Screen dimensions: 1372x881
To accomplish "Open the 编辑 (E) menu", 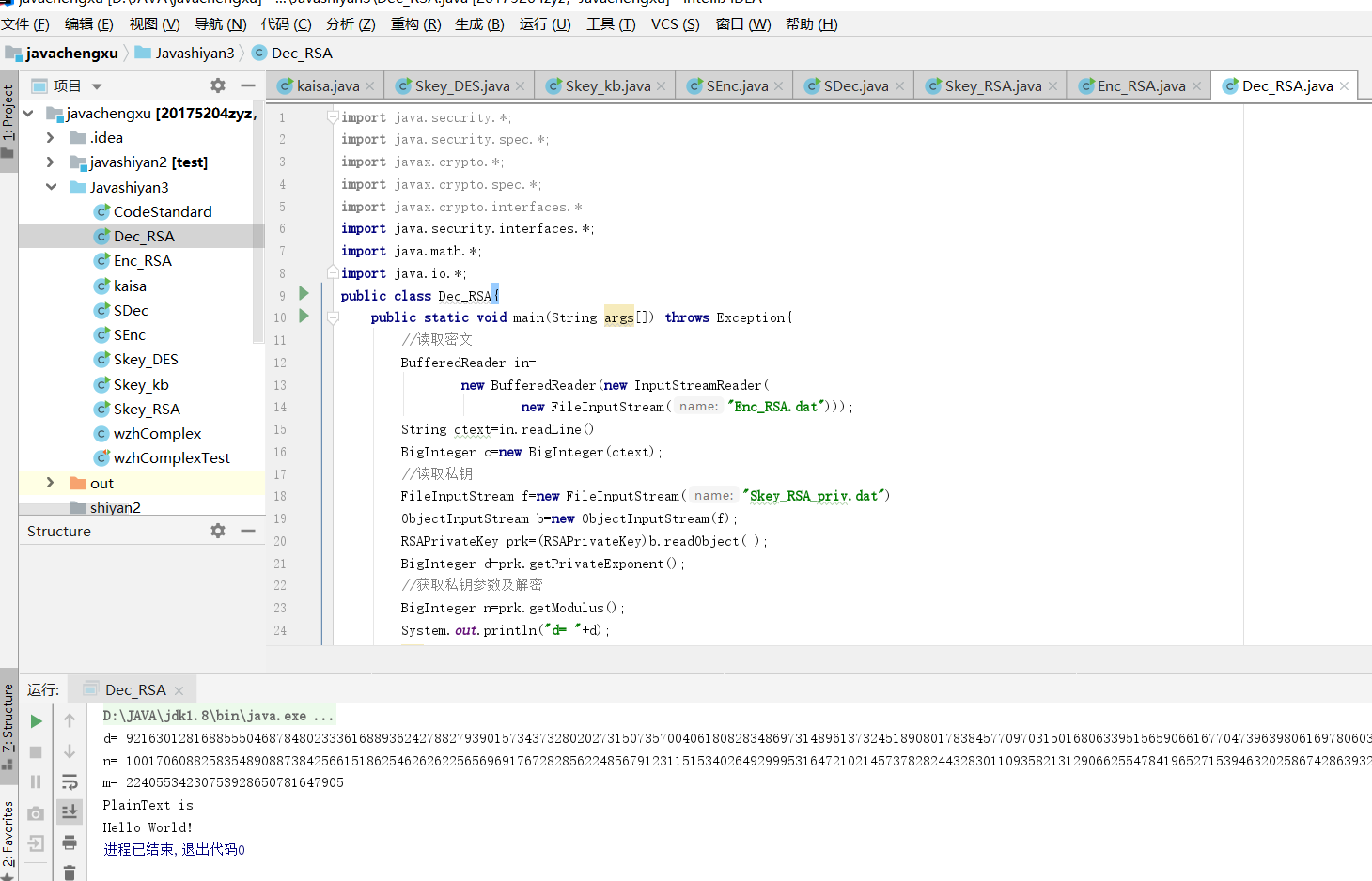I will (x=89, y=24).
